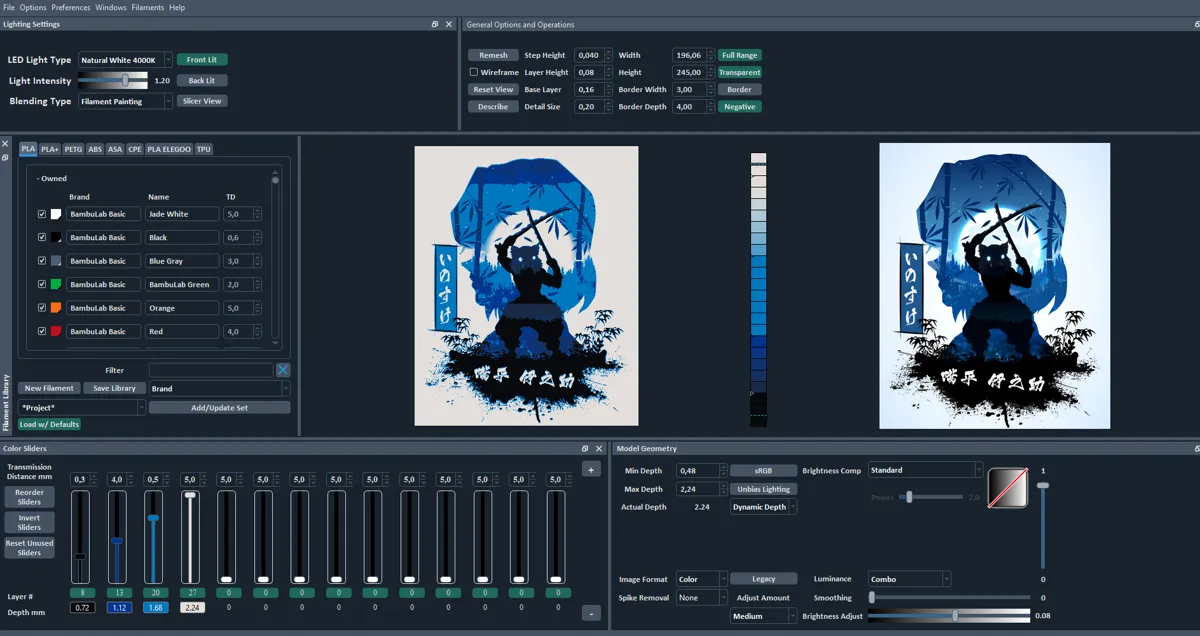Viewport: 1200px width, 636px height.
Task: Click the Brightness Adjust slider
Action: [x=949, y=616]
